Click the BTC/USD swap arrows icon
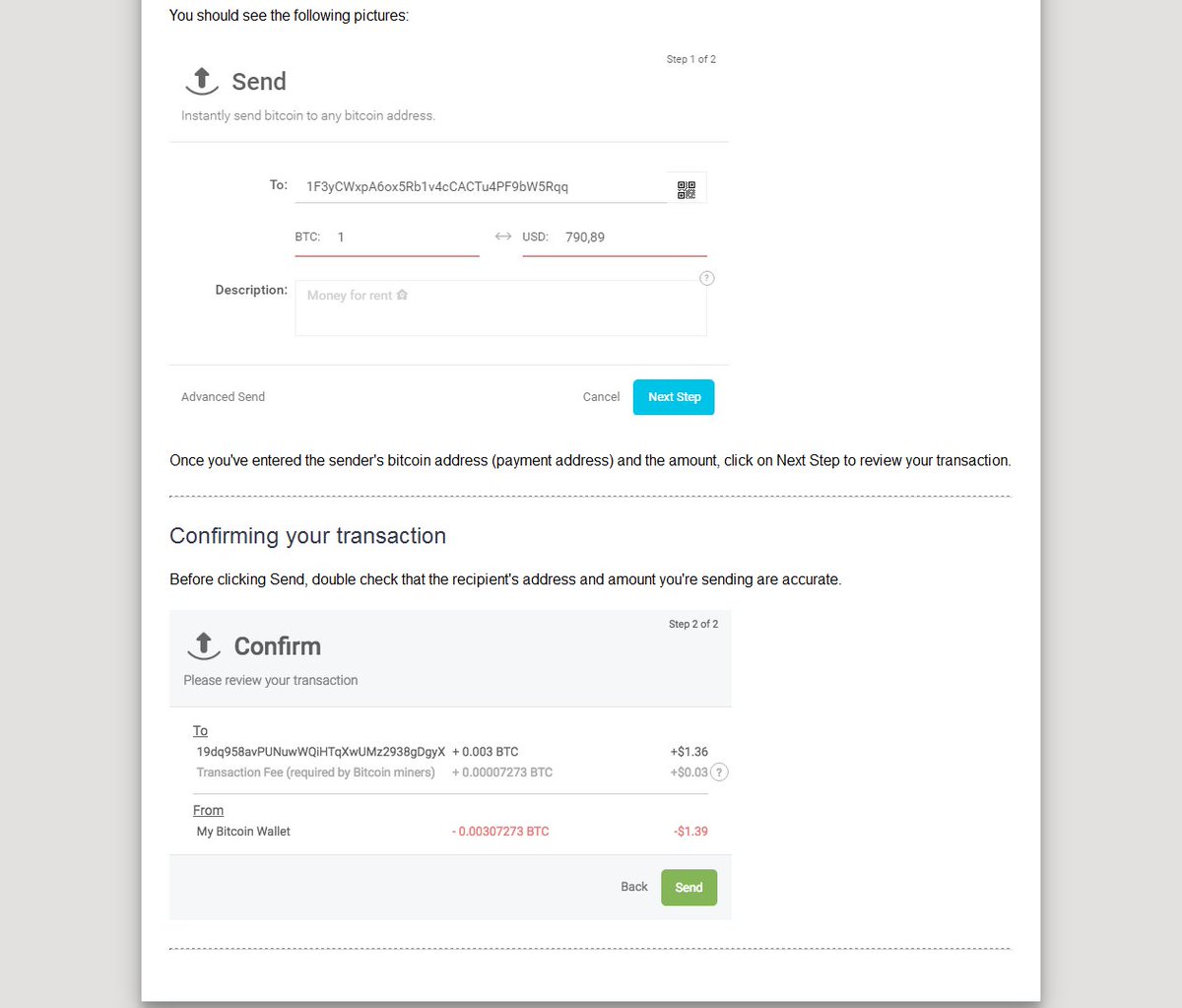This screenshot has height=1008, width=1182. [503, 236]
